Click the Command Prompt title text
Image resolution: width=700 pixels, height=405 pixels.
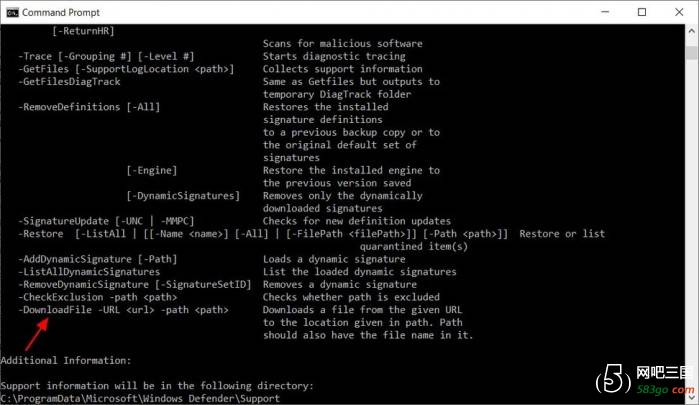pos(61,13)
